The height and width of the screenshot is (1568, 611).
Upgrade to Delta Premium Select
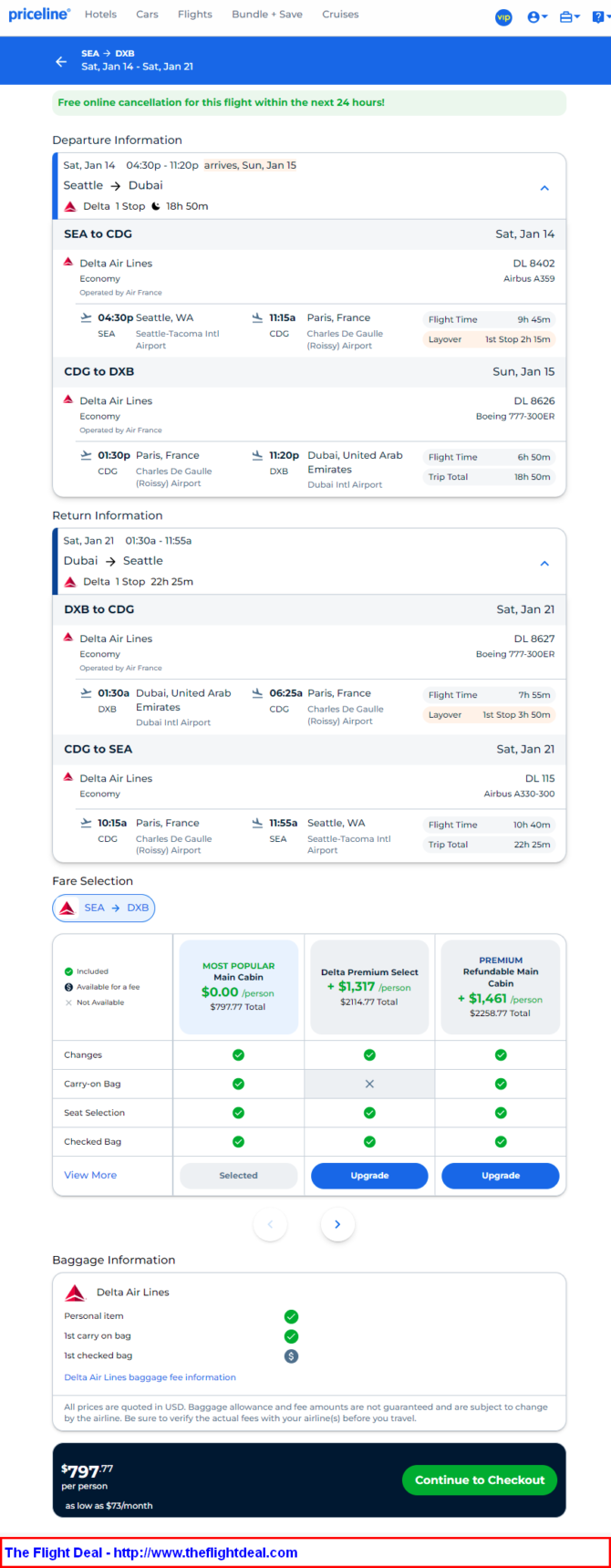point(369,1176)
